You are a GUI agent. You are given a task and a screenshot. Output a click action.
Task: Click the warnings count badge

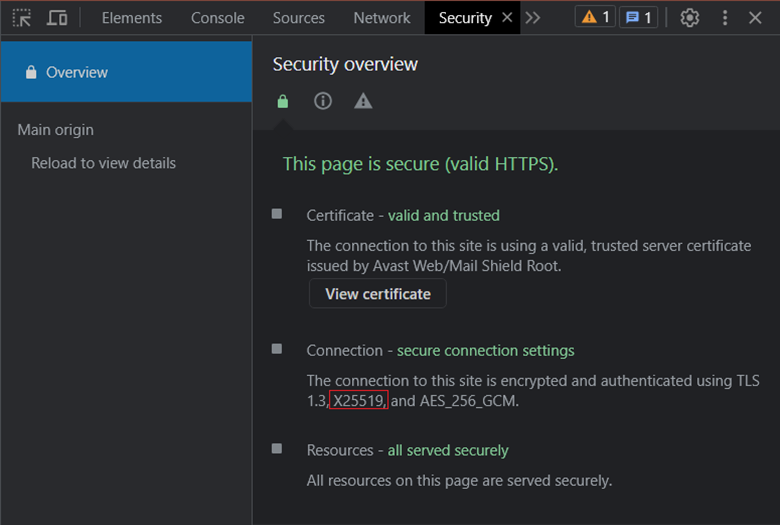point(595,17)
